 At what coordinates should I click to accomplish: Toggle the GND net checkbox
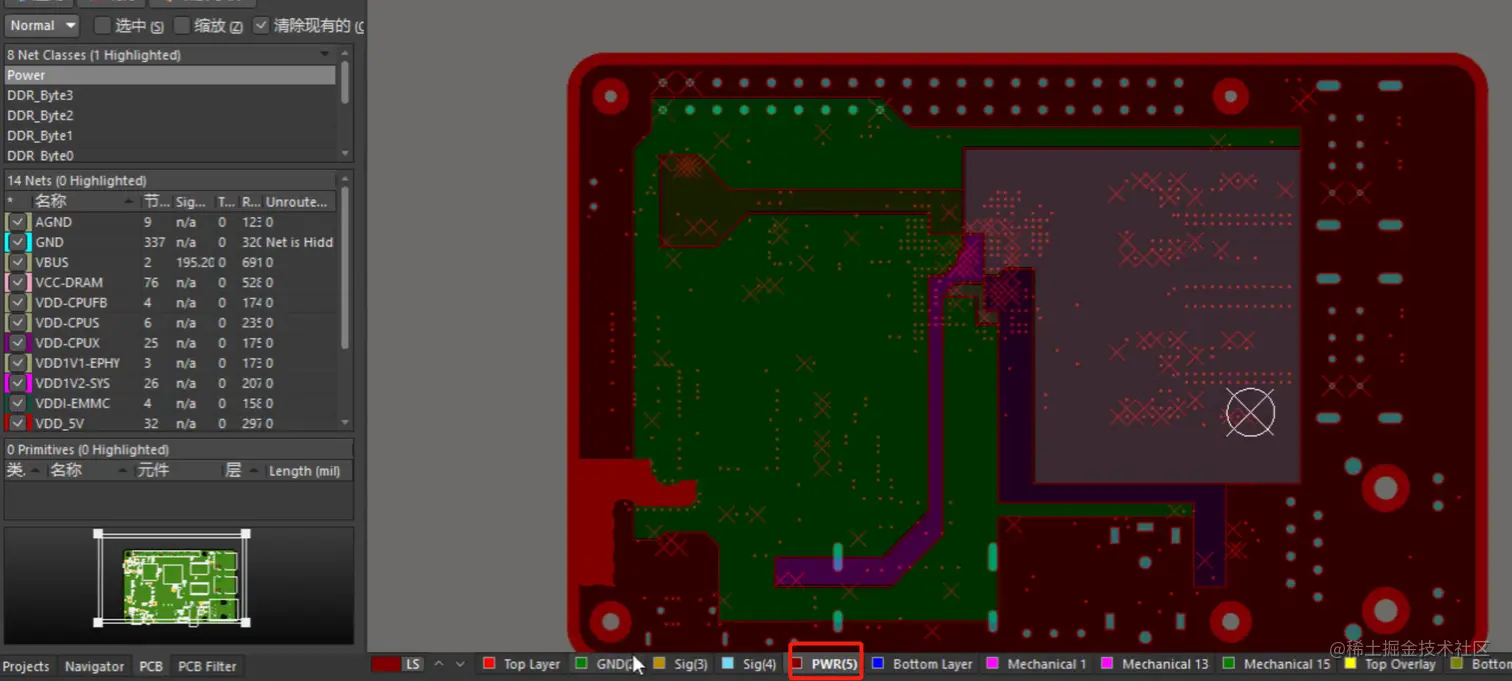(x=18, y=242)
